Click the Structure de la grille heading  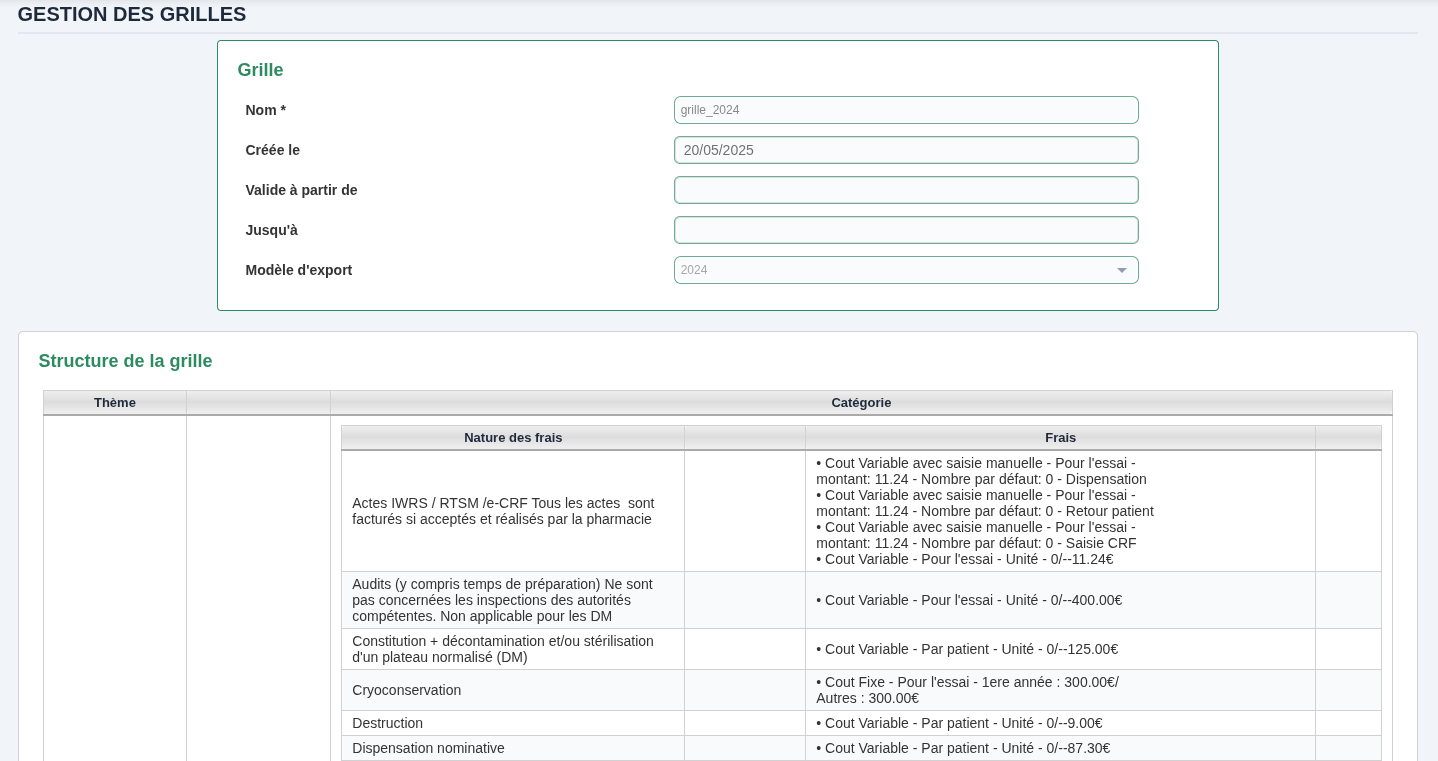click(125, 361)
